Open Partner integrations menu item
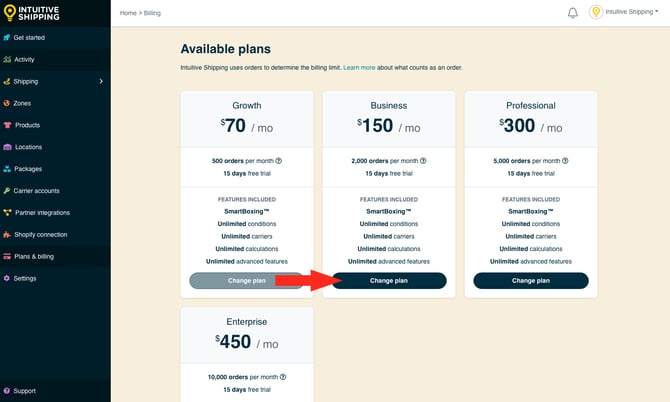The height and width of the screenshot is (402, 670). coord(41,212)
